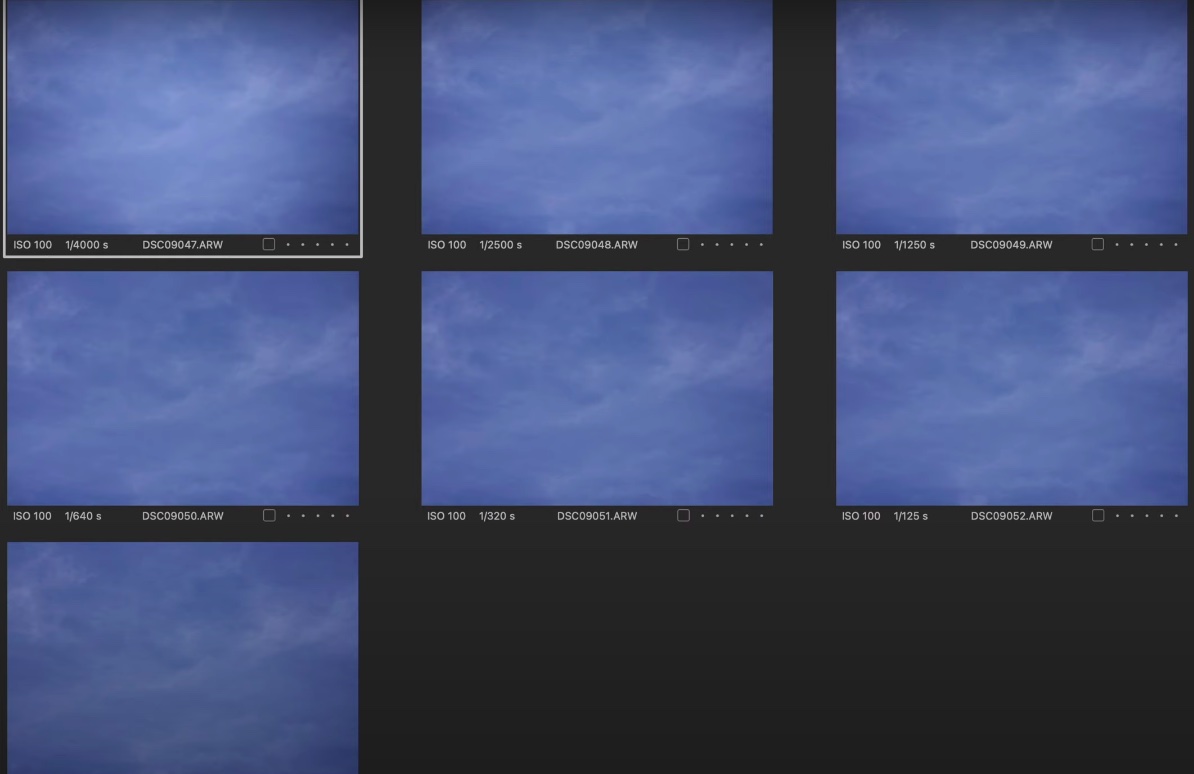Image resolution: width=1194 pixels, height=774 pixels.
Task: Click ISO 100 label under DSC09051.ARW image
Action: 446,516
